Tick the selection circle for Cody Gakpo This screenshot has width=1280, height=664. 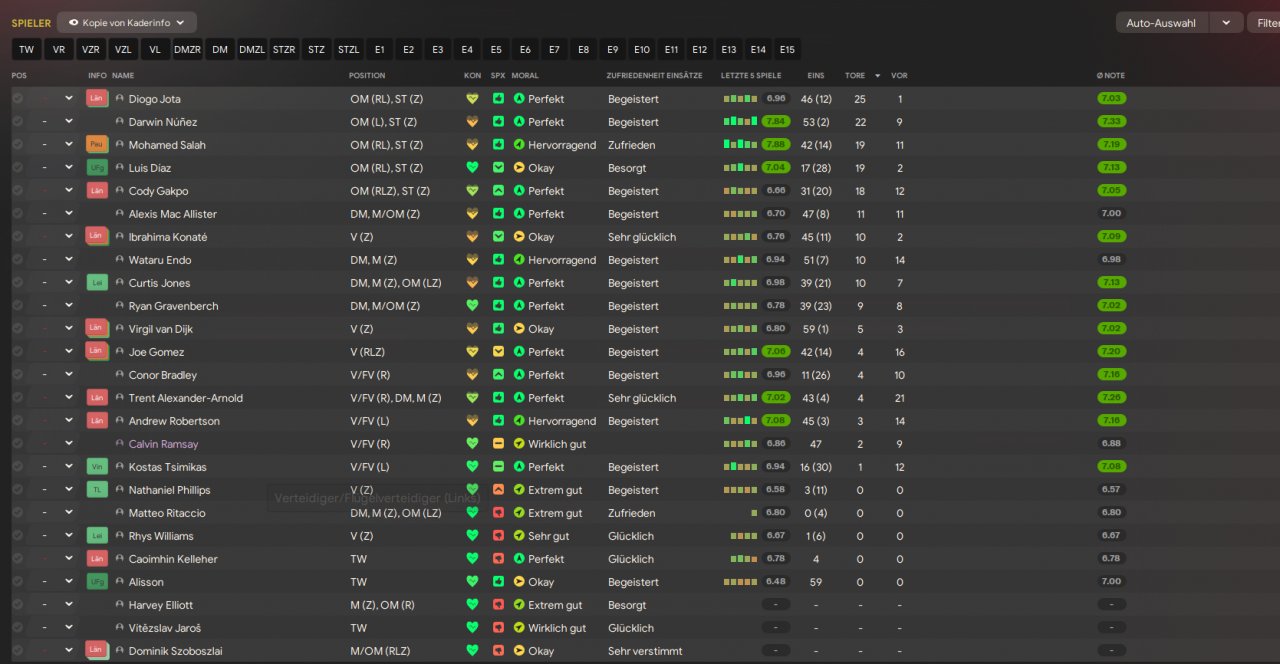coord(17,191)
